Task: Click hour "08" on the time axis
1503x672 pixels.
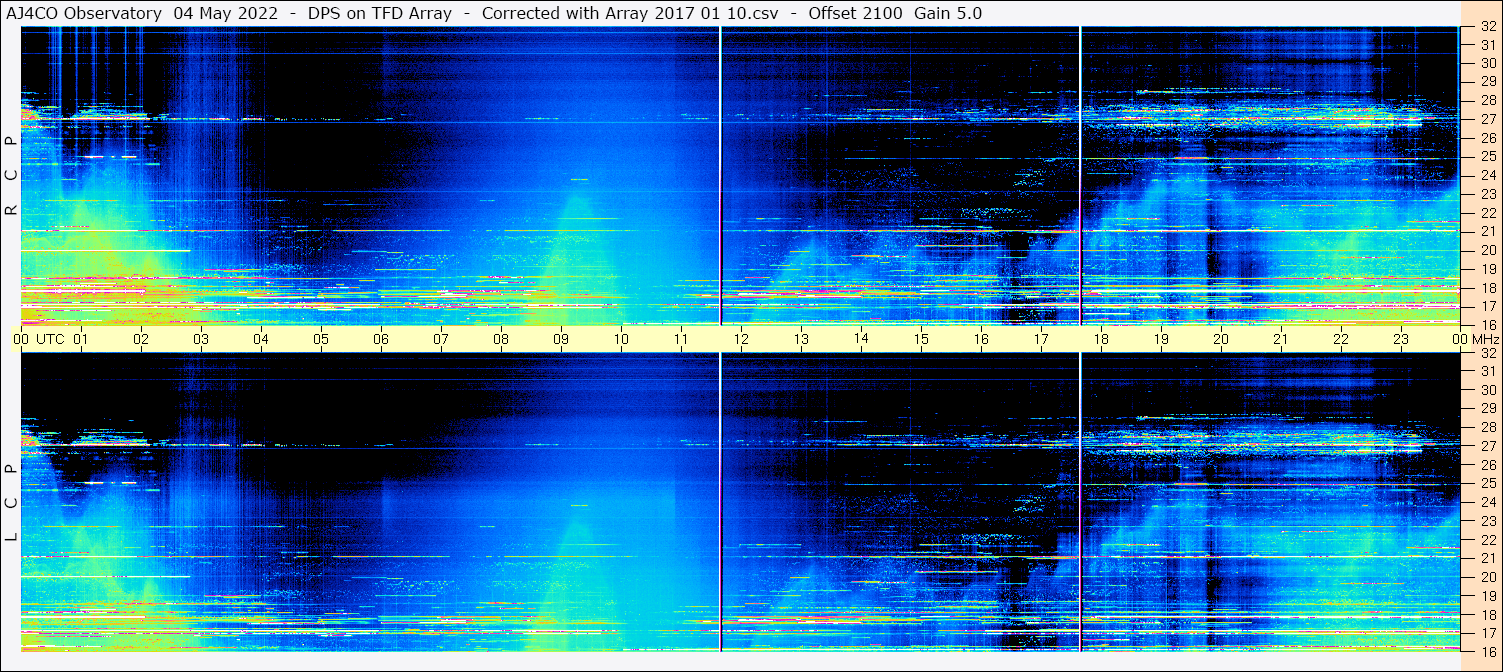Action: point(501,339)
